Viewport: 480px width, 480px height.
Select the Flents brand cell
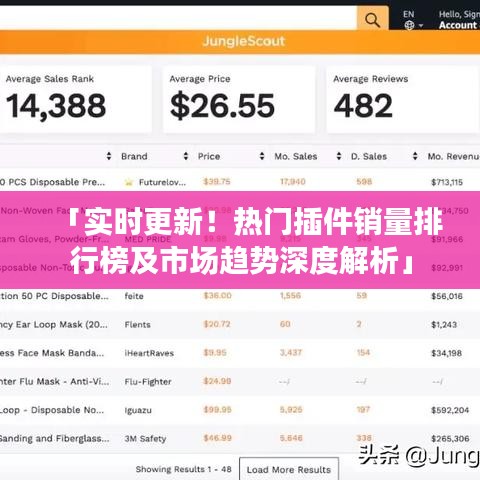pos(137,325)
